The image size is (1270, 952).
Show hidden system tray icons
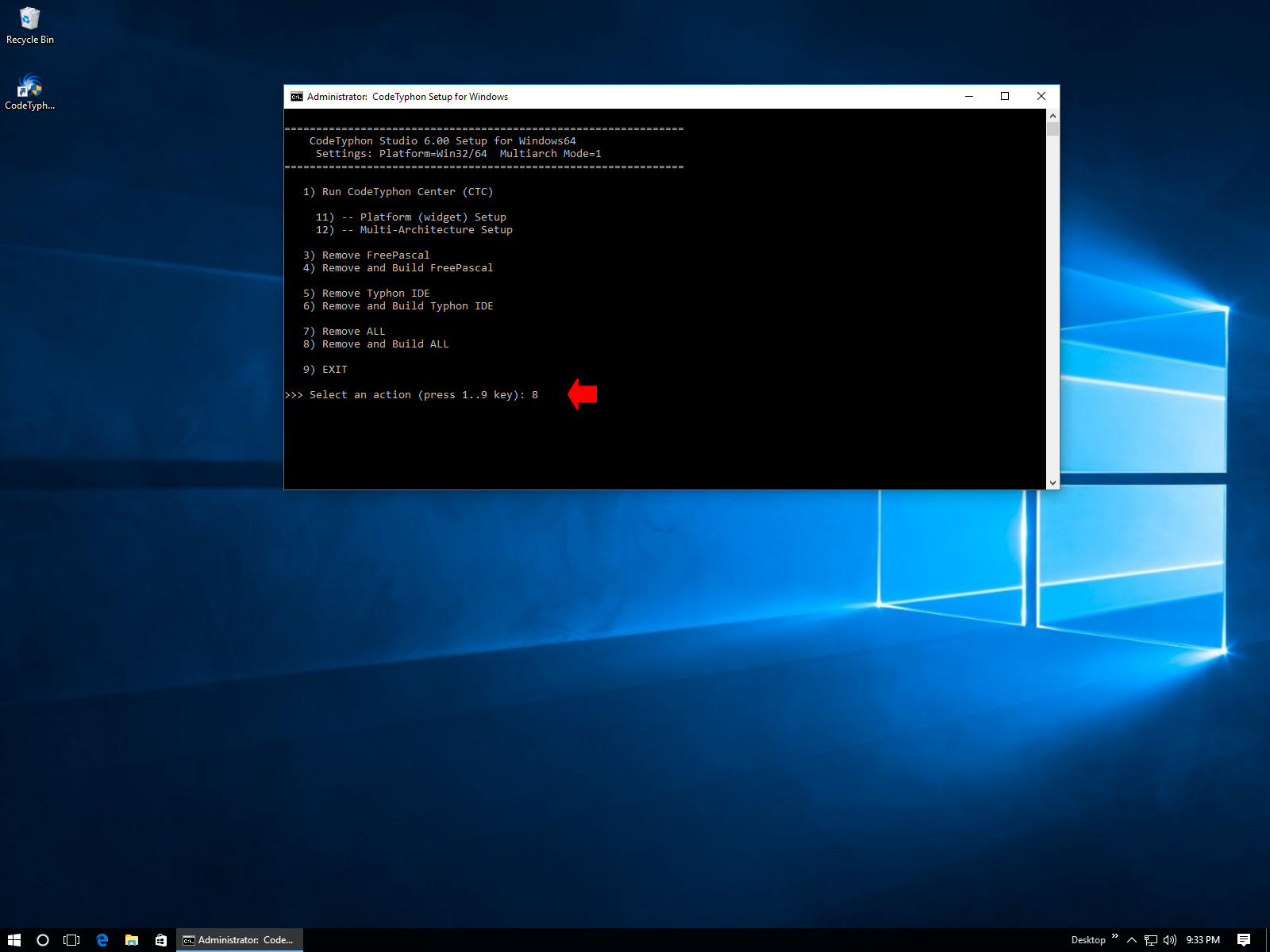1131,940
